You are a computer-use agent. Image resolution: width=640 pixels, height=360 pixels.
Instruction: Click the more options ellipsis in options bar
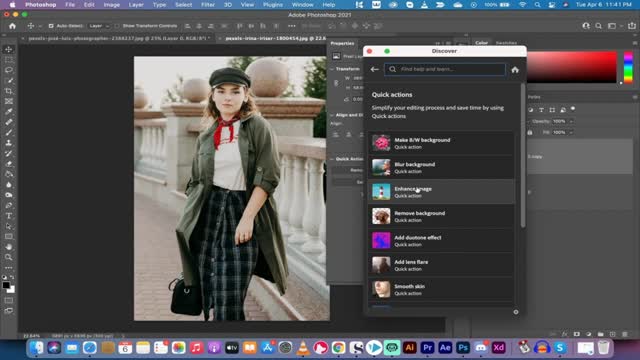(291, 26)
